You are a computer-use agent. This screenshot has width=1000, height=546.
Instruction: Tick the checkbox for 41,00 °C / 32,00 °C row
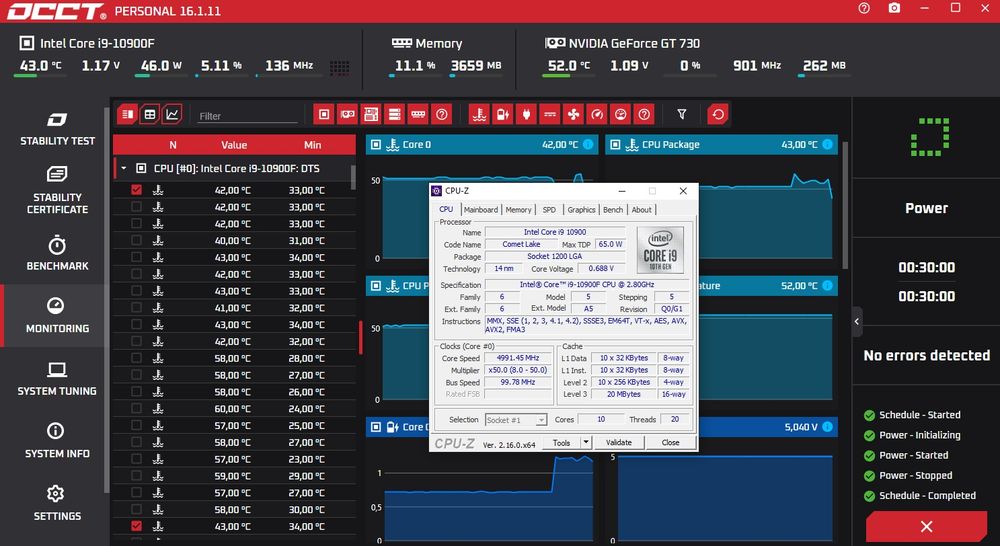[136, 307]
